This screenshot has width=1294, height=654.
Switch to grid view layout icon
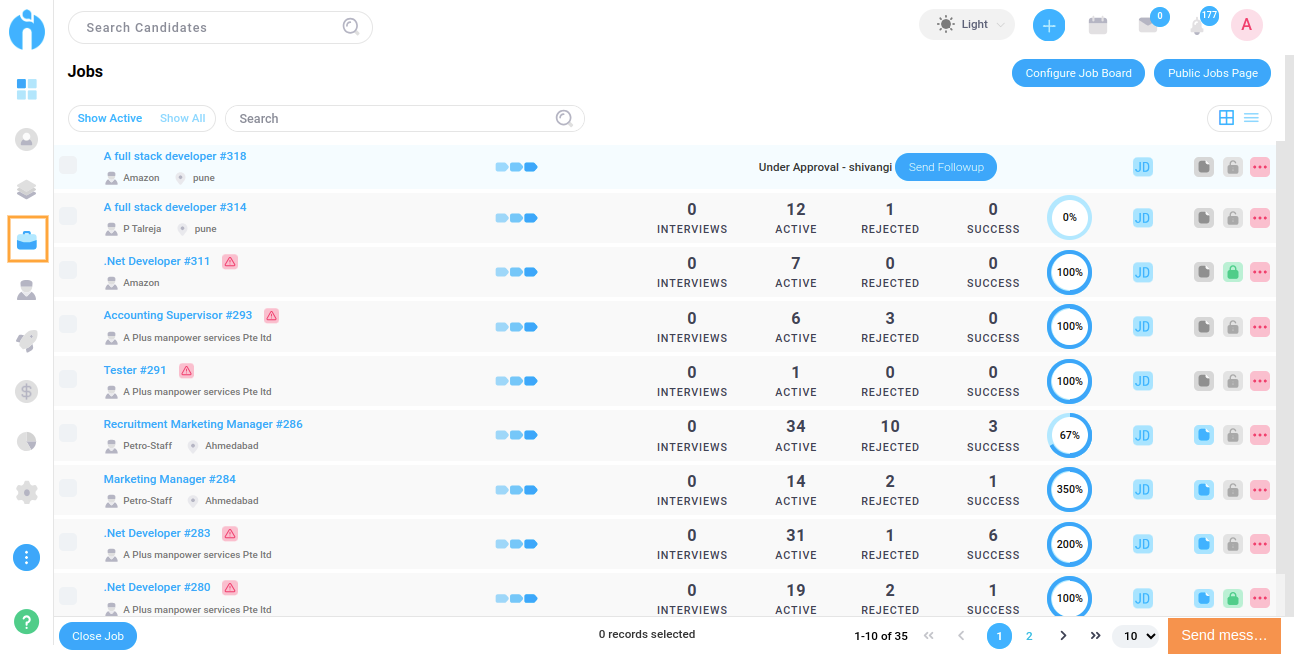click(1226, 118)
